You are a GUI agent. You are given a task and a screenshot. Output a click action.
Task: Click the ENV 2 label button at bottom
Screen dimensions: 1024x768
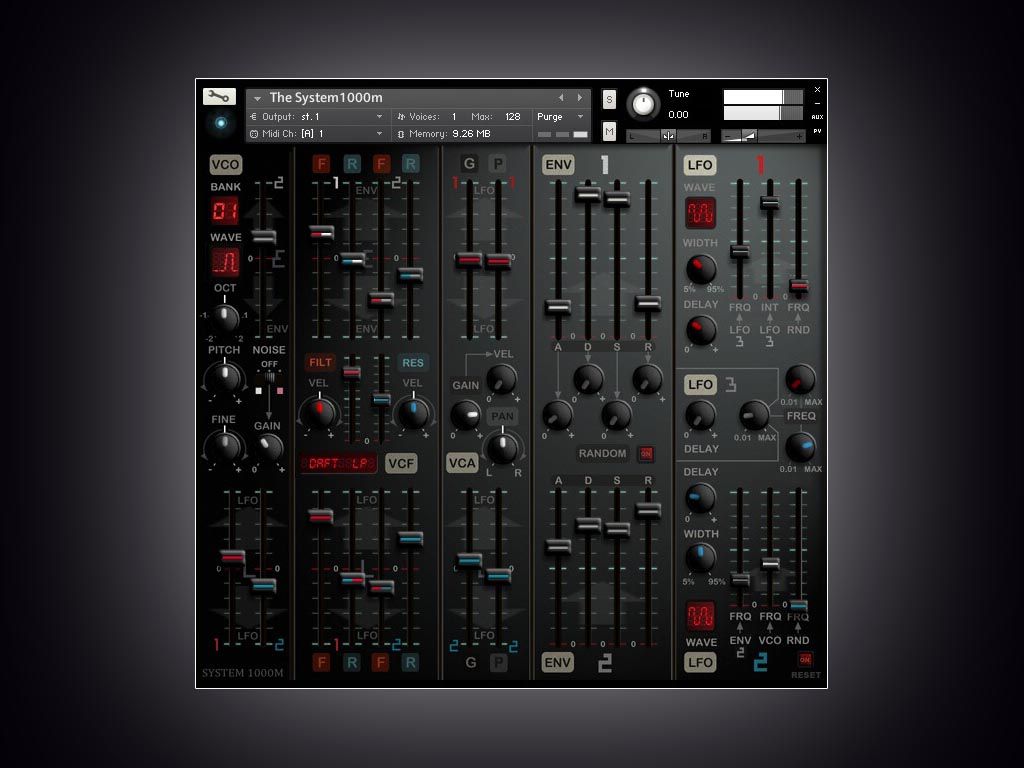click(558, 662)
